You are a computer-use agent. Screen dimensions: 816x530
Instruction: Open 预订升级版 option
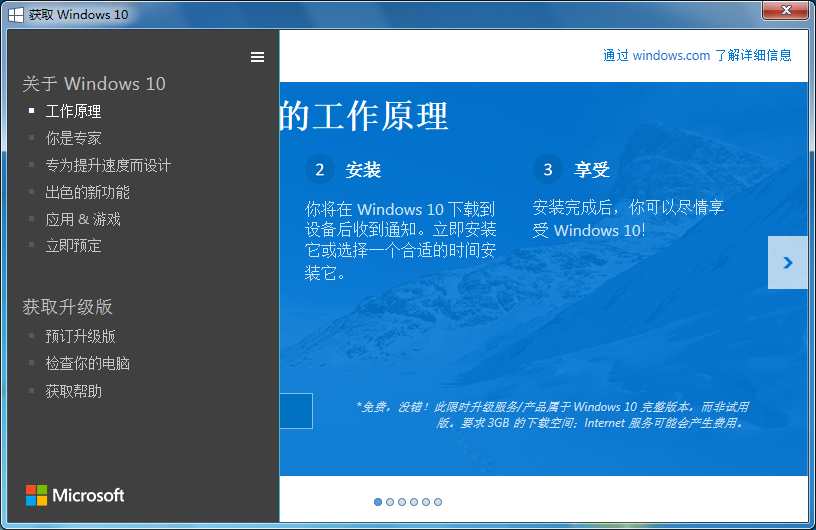(x=80, y=336)
